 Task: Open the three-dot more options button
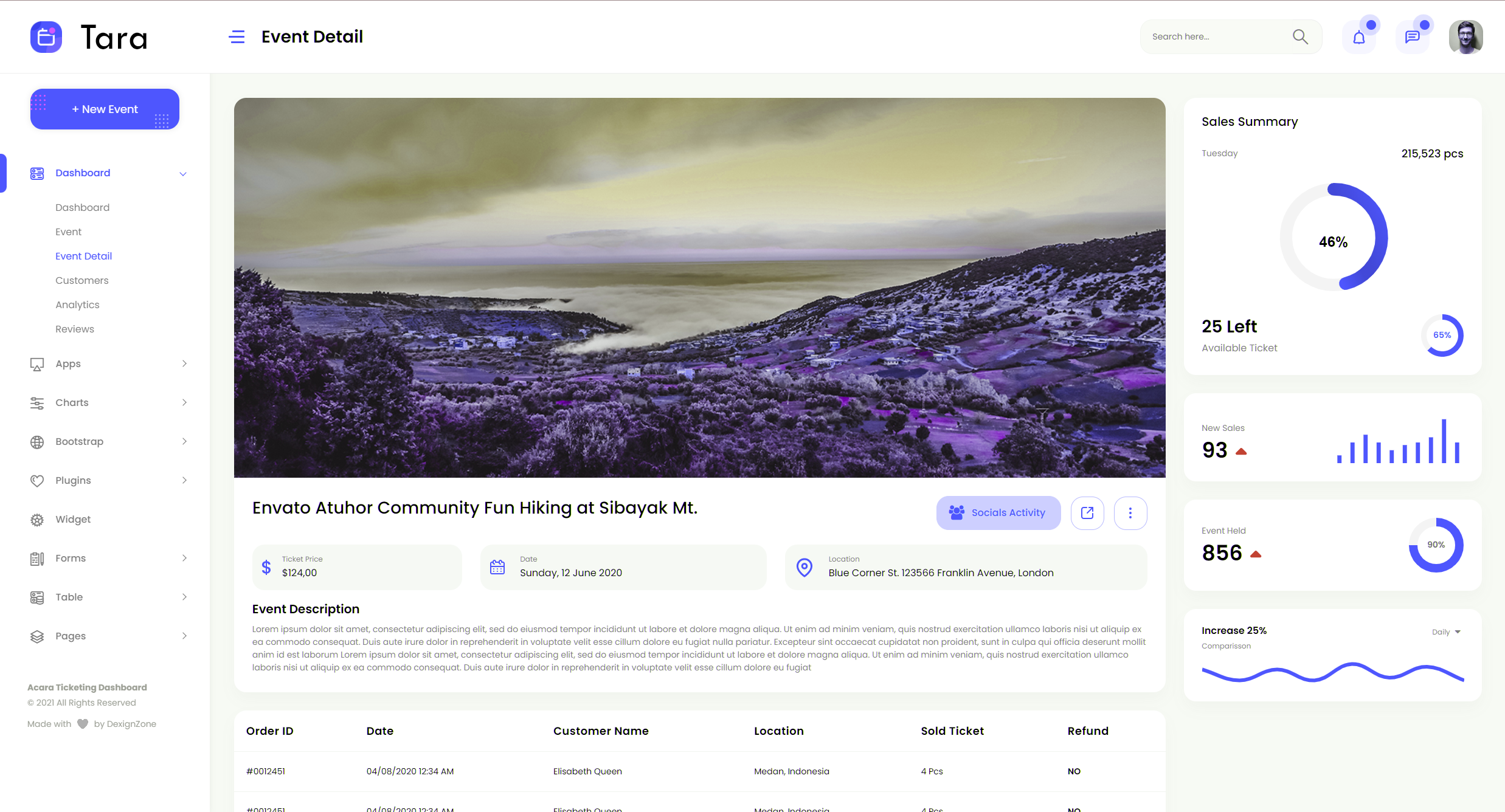[1130, 513]
